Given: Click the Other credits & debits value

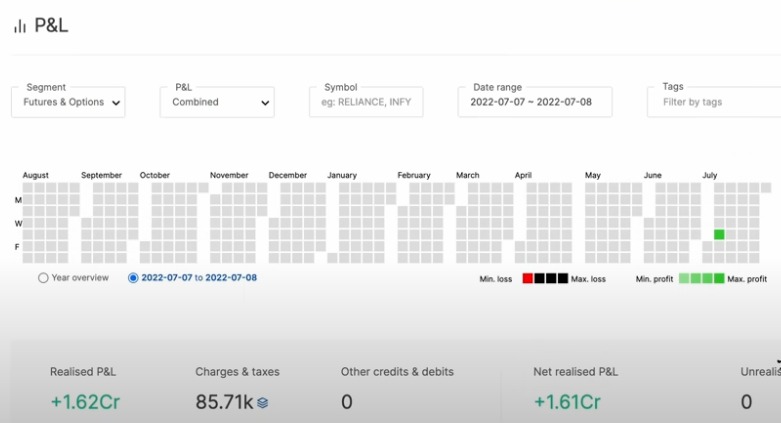Looking at the screenshot, I should pyautogui.click(x=346, y=402).
